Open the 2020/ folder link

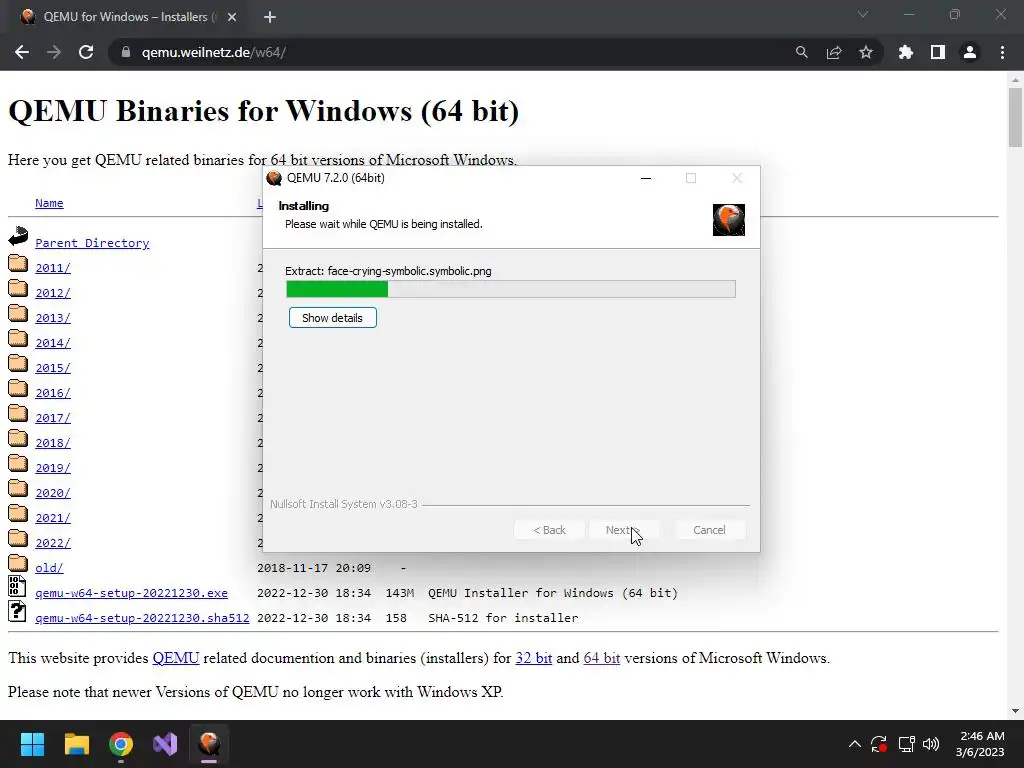[53, 493]
